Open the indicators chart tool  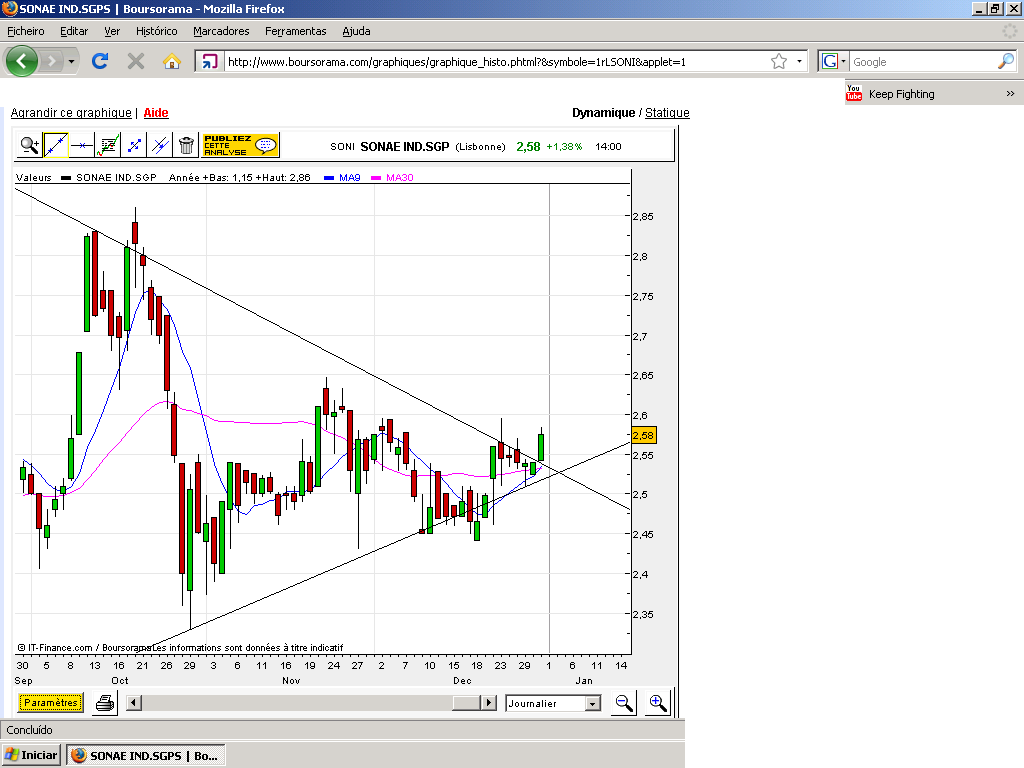(108, 145)
